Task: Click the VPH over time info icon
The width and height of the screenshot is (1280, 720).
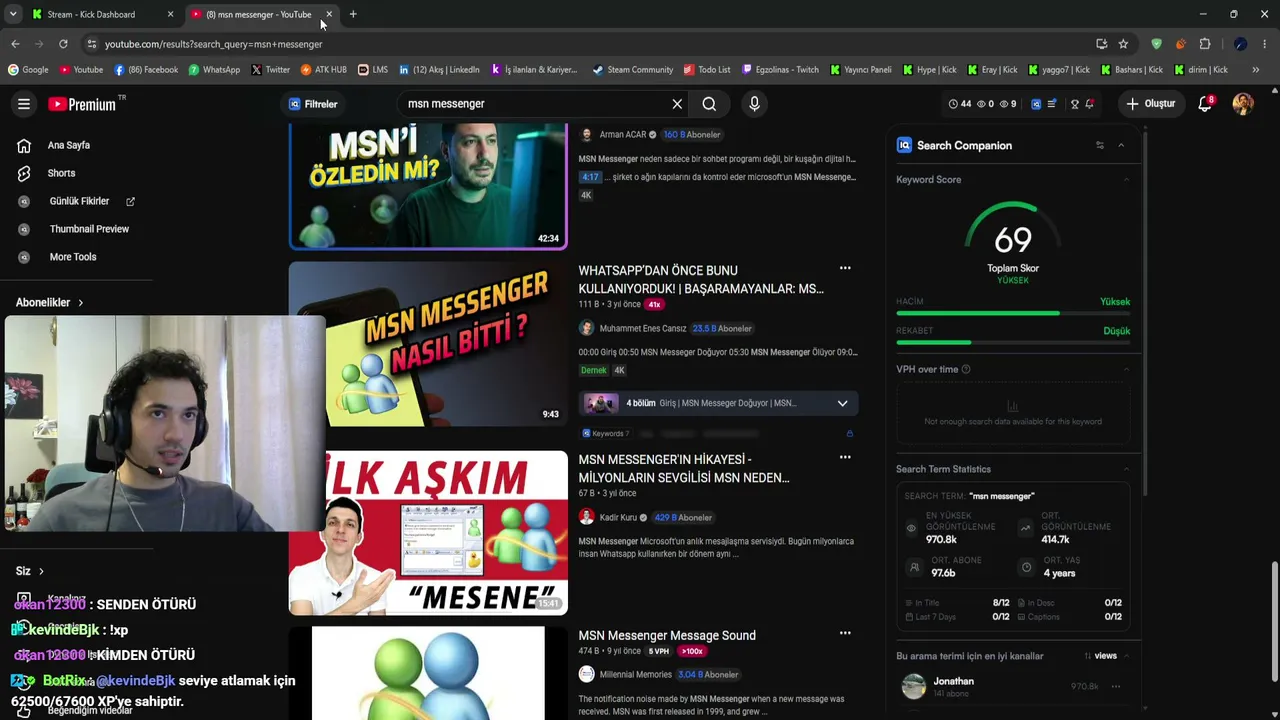Action: click(x=966, y=369)
